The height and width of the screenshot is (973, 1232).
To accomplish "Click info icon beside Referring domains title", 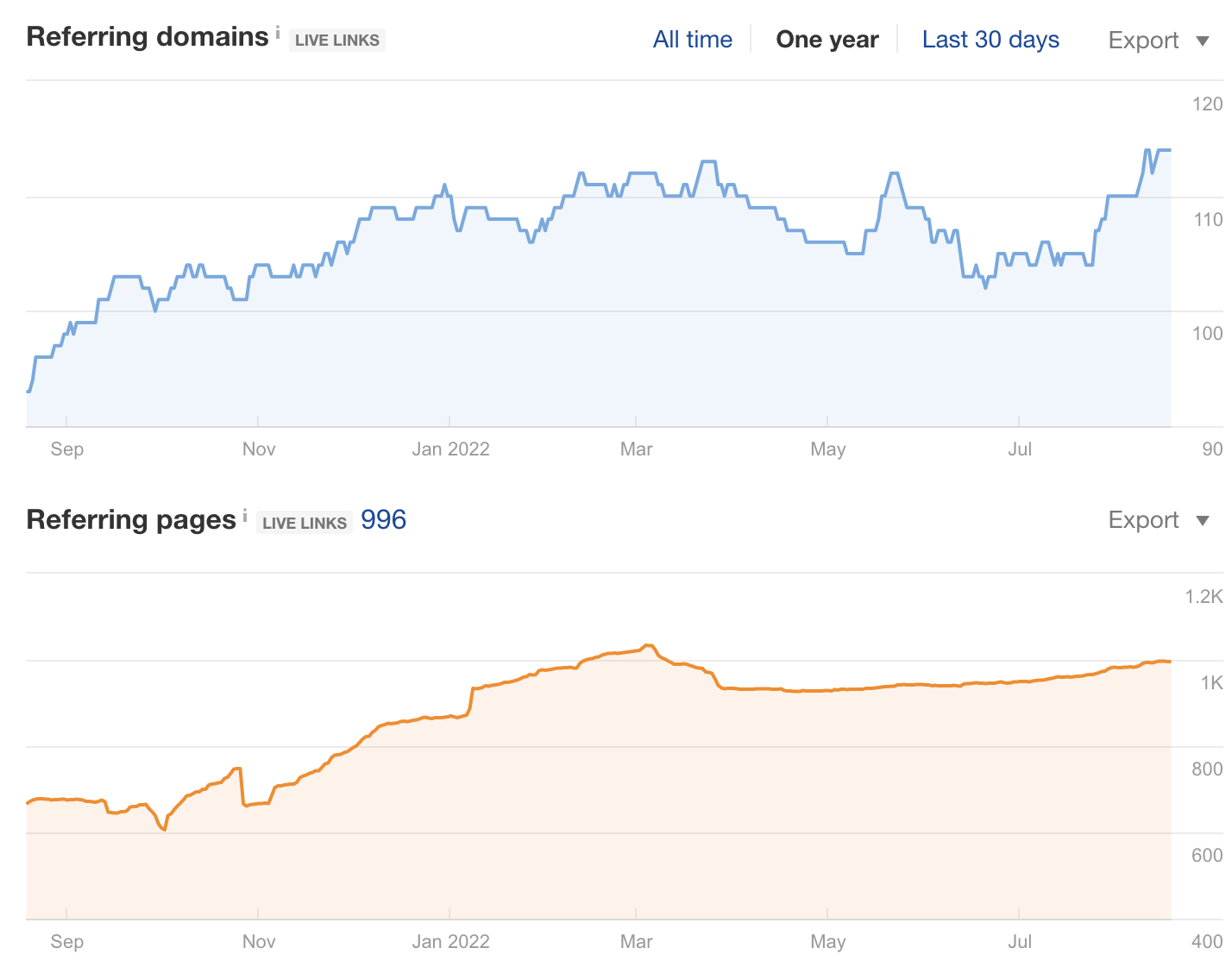I will click(278, 33).
